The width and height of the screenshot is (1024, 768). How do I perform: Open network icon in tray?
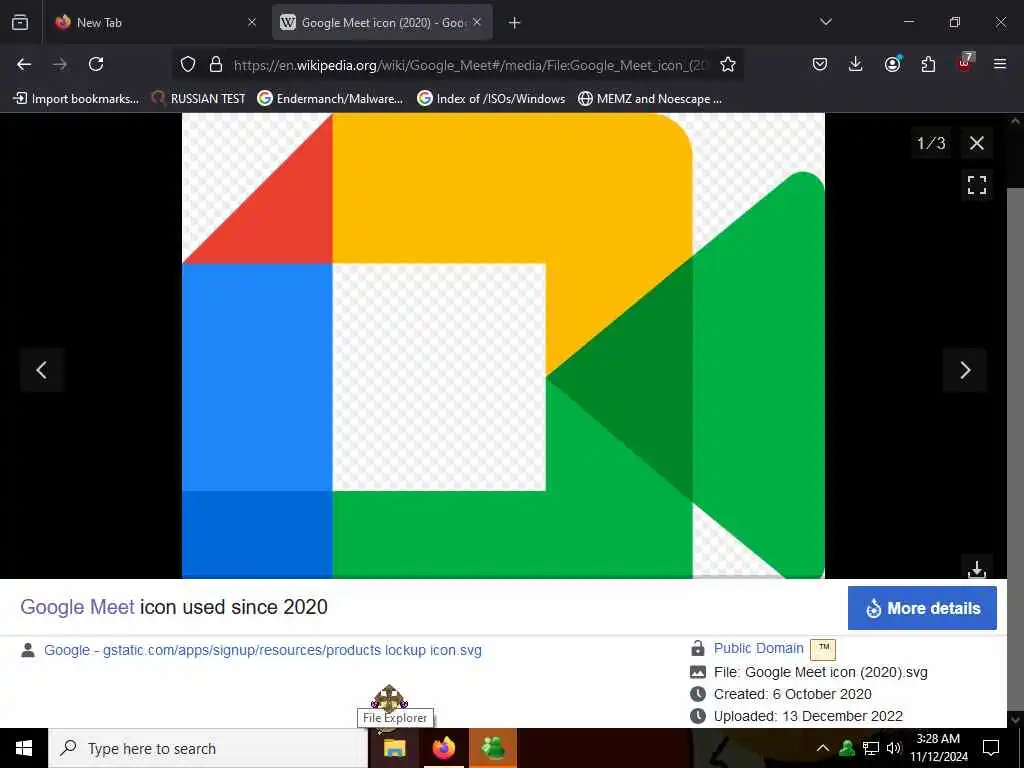coord(871,748)
